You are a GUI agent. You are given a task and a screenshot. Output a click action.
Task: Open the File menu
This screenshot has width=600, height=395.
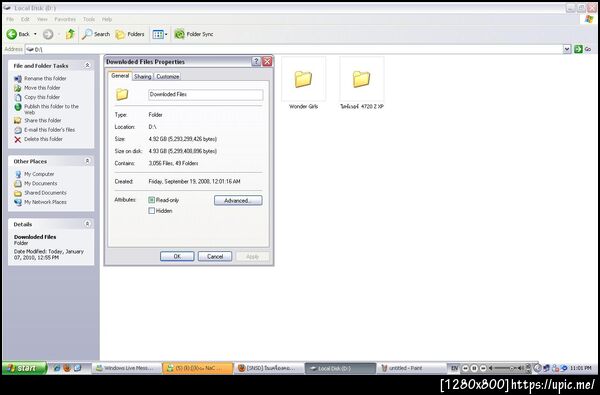coord(10,19)
